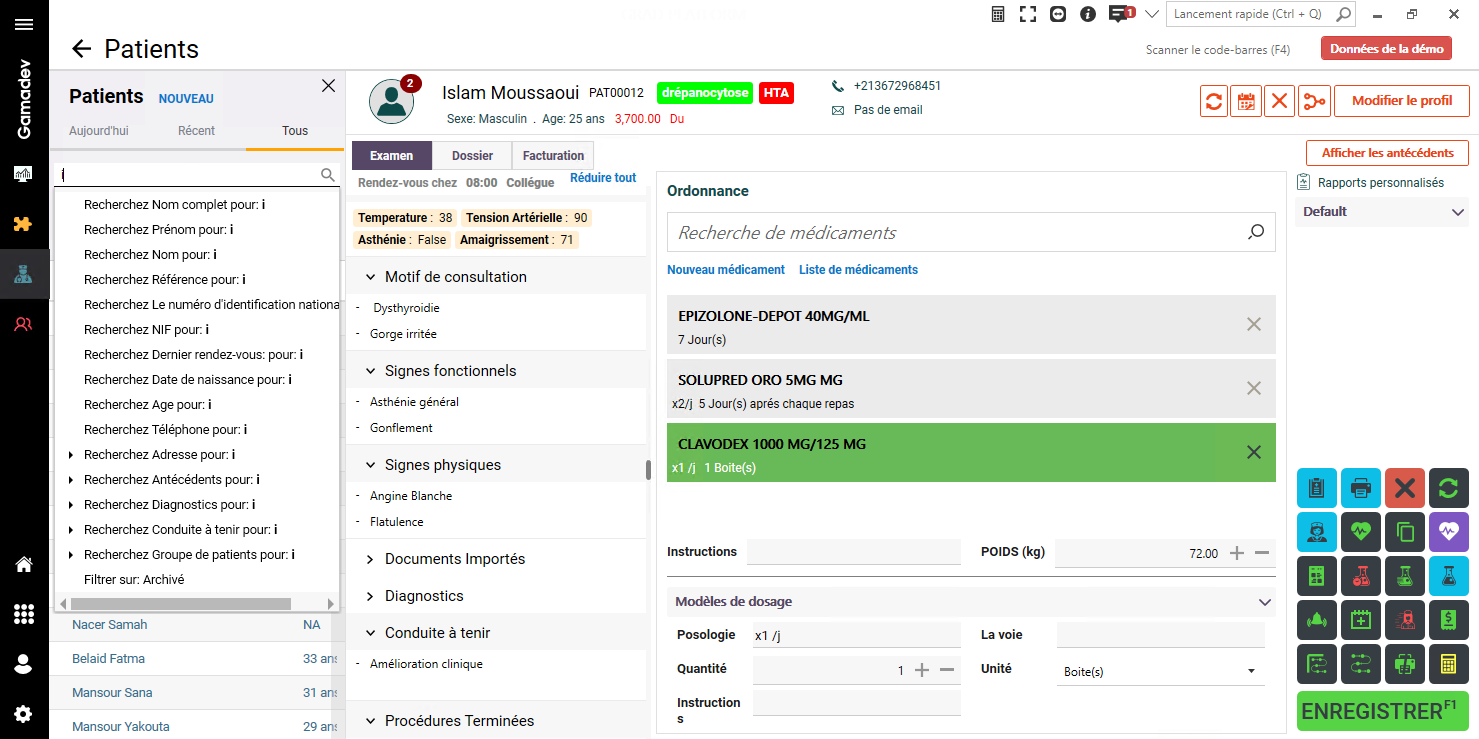Click the Afficher les antécédents button
Viewport: 1479px width, 739px height.
[1387, 153]
